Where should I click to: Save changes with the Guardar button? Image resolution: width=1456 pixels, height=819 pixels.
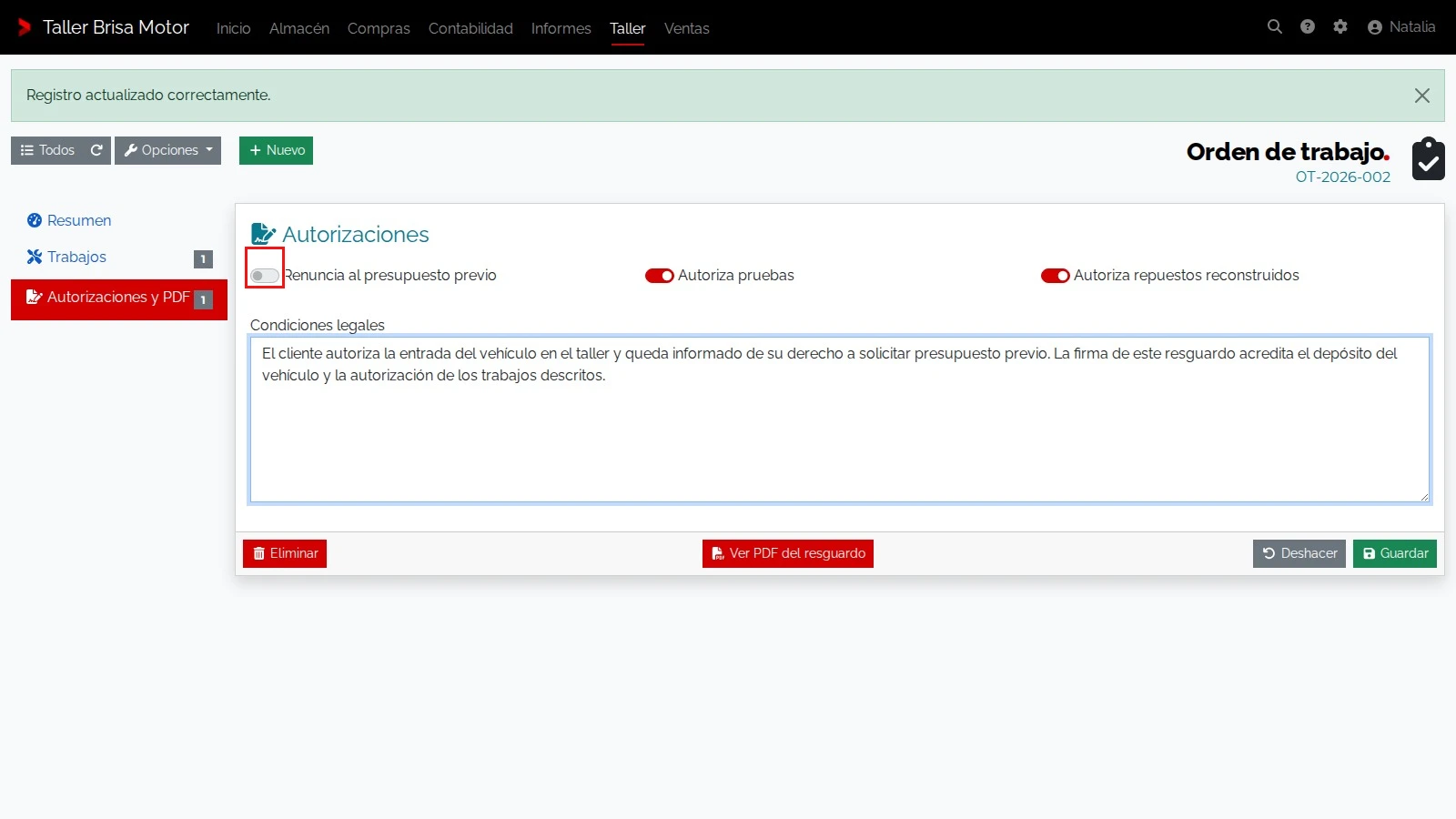1395,553
